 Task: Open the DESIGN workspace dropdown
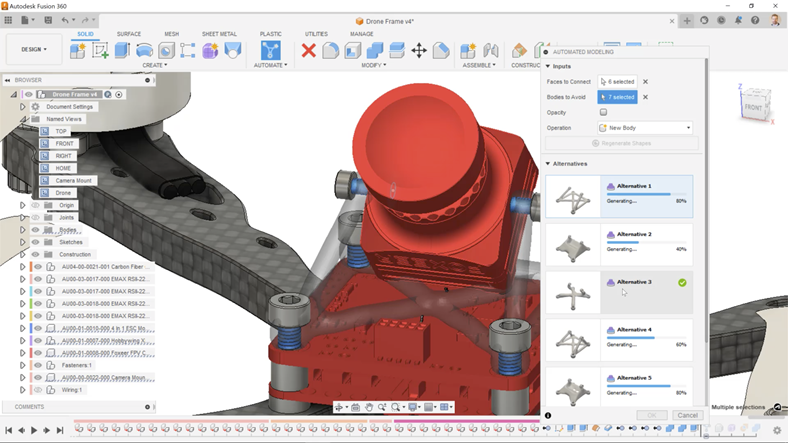(34, 49)
